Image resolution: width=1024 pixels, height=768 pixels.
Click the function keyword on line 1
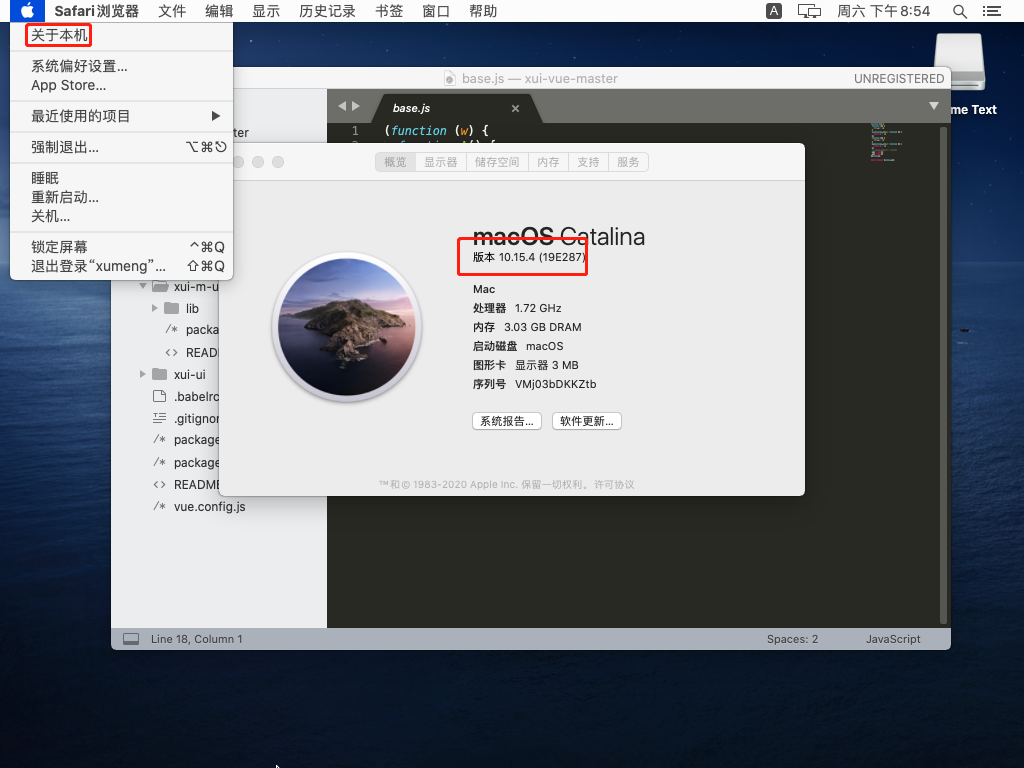point(419,131)
